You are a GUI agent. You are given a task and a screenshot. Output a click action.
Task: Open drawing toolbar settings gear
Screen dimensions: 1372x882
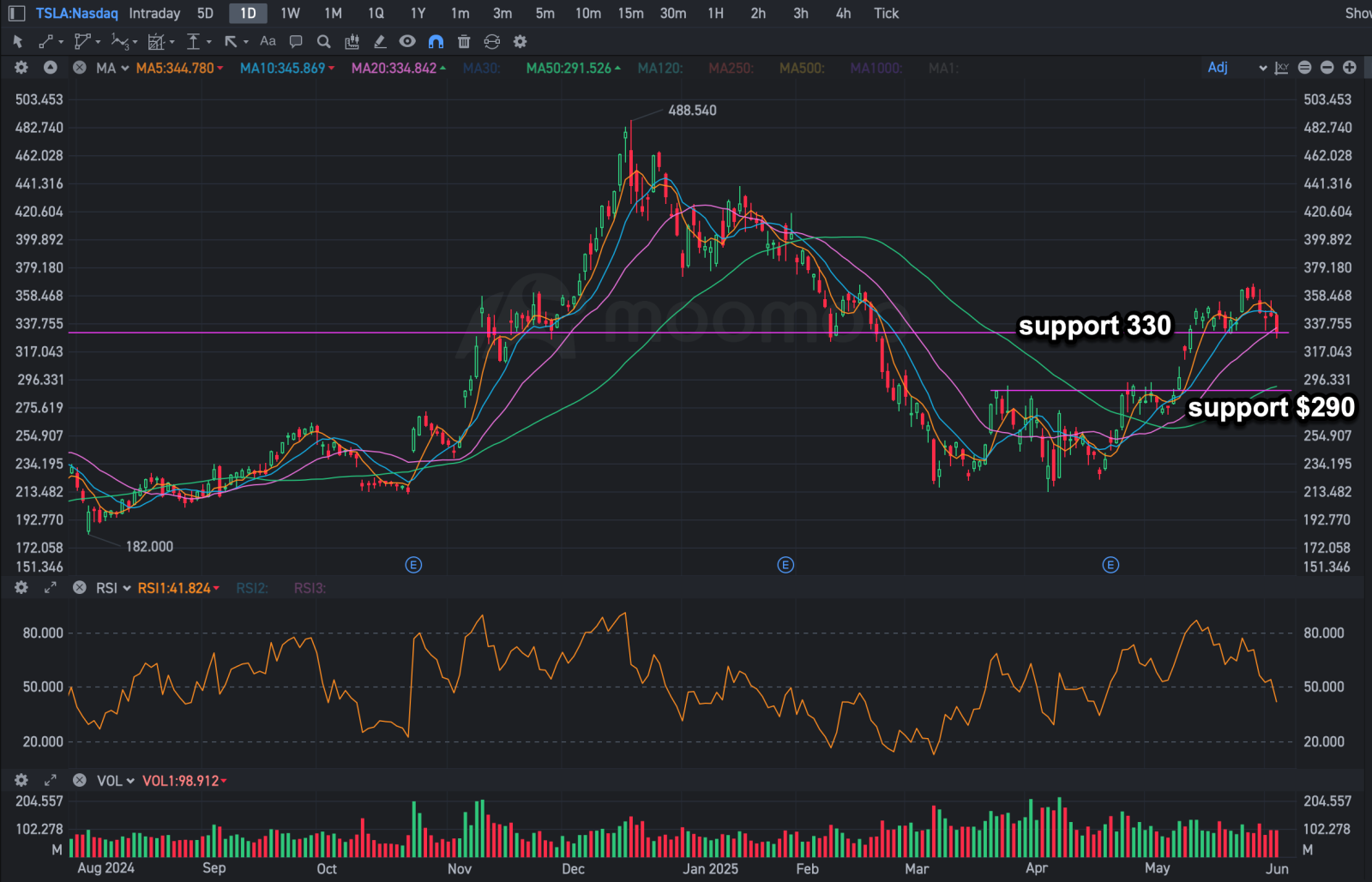pyautogui.click(x=520, y=41)
